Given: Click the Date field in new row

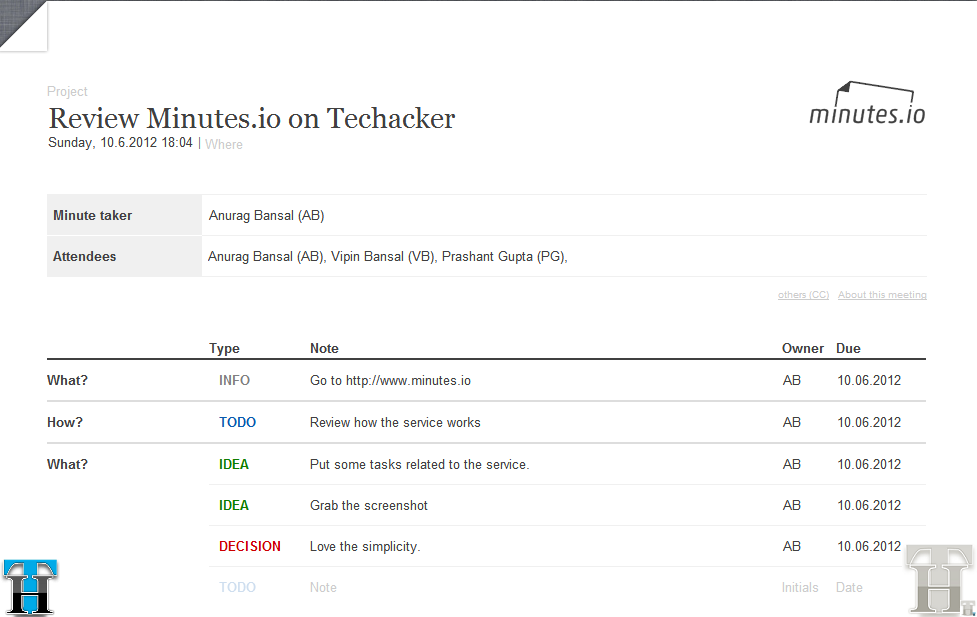Looking at the screenshot, I should click(x=849, y=588).
